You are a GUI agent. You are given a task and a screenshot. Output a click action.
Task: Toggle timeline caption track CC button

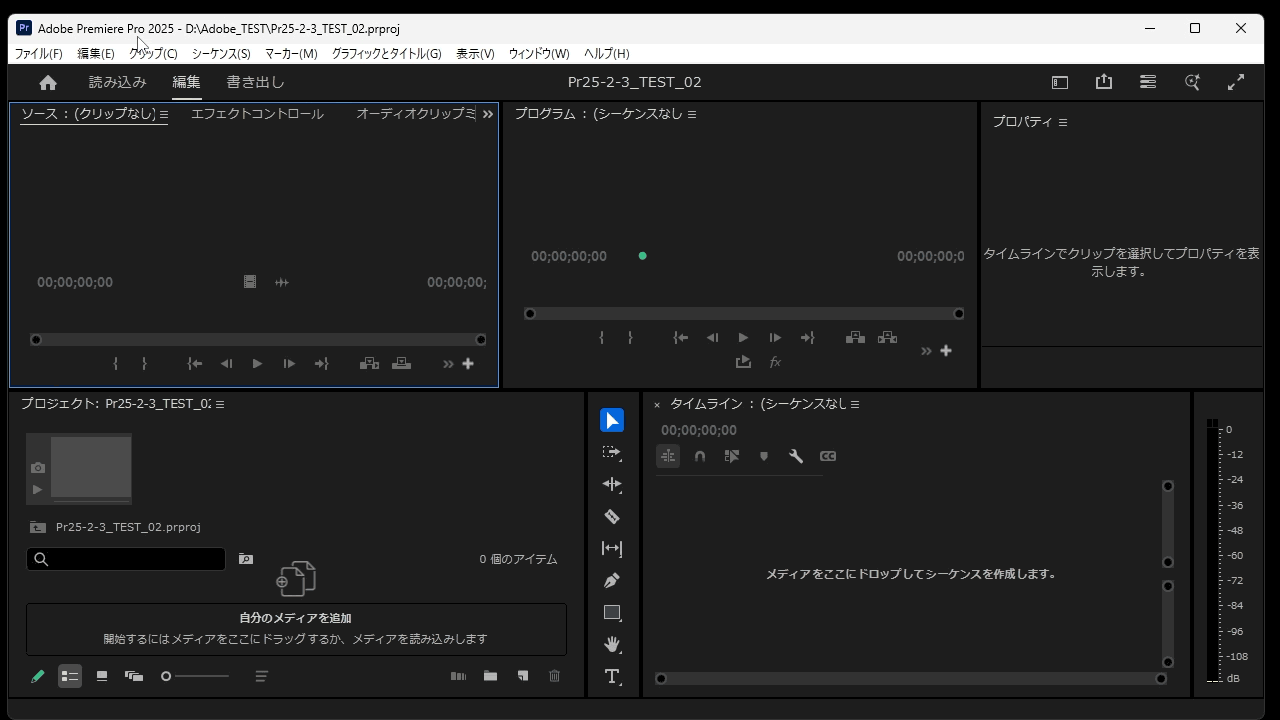(828, 456)
